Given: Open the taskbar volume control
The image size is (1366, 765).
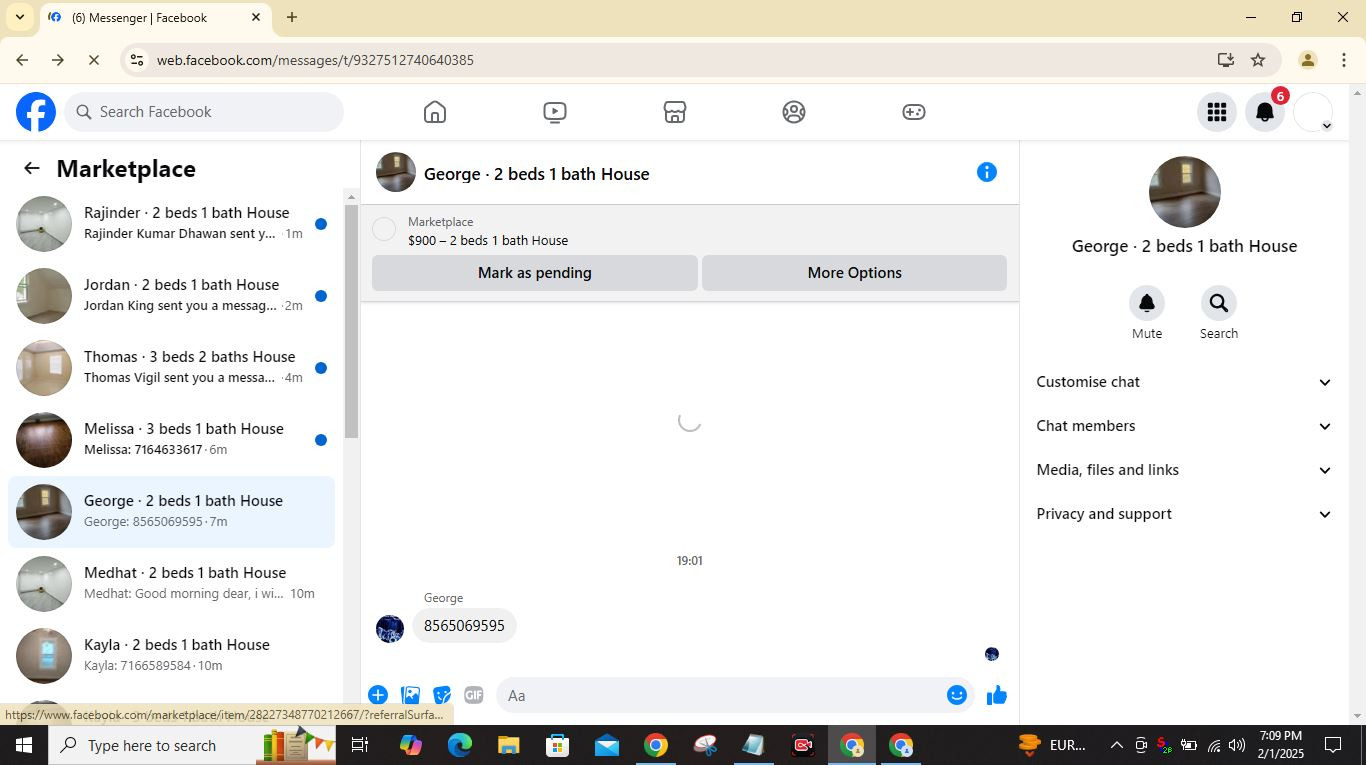Looking at the screenshot, I should coord(1237,745).
